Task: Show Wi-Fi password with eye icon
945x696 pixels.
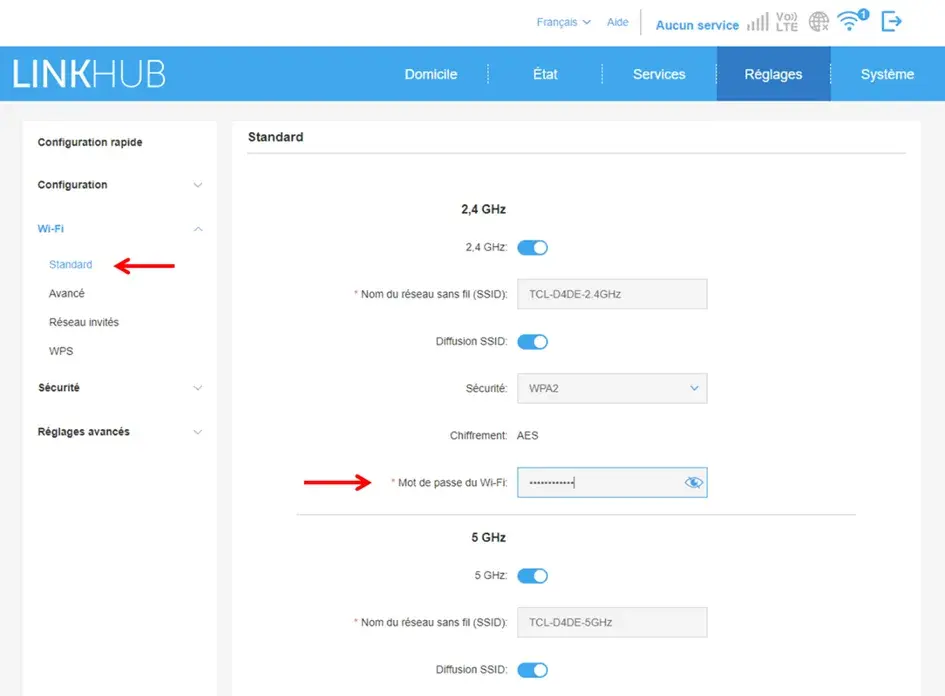Action: click(694, 483)
